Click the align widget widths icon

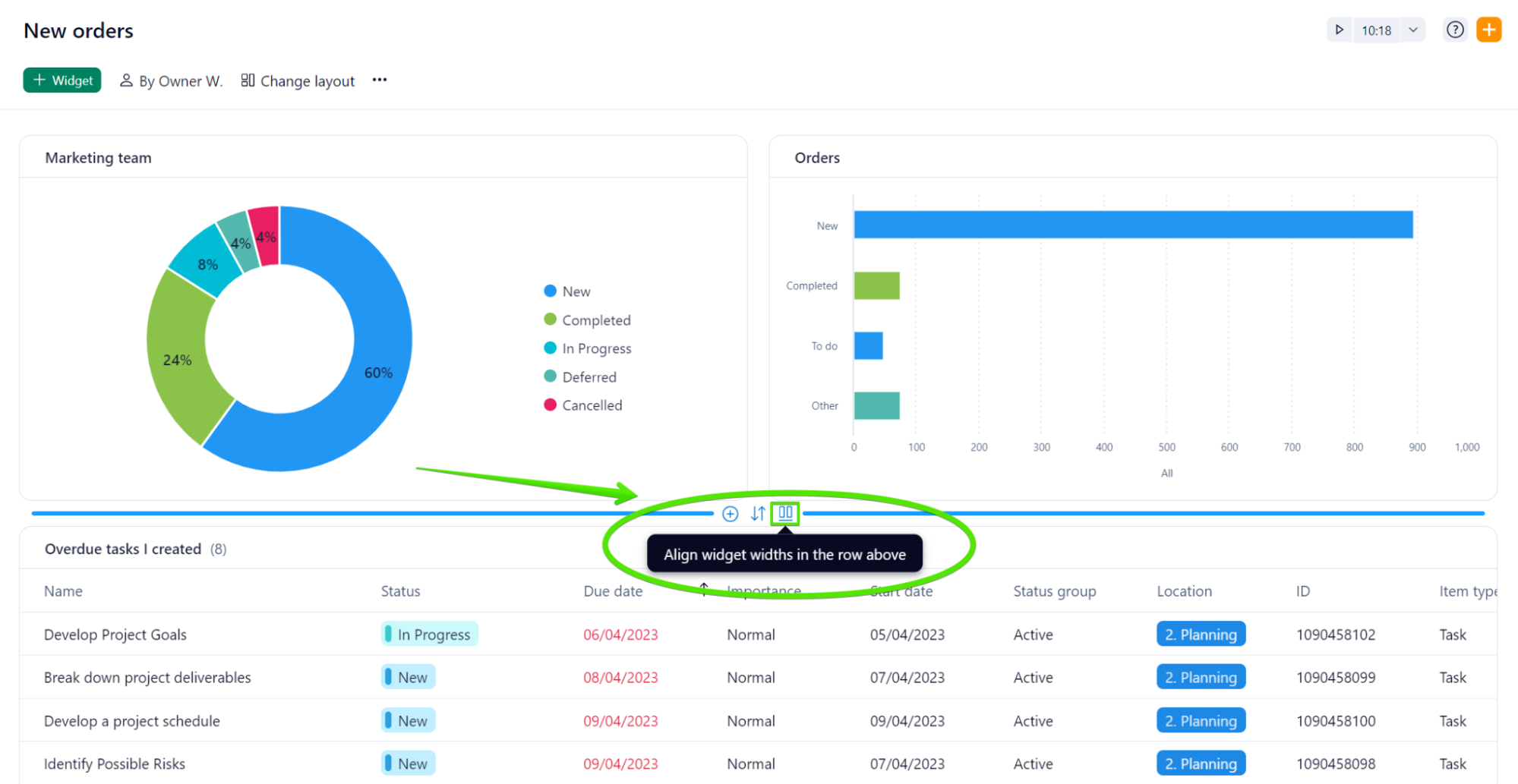point(785,513)
